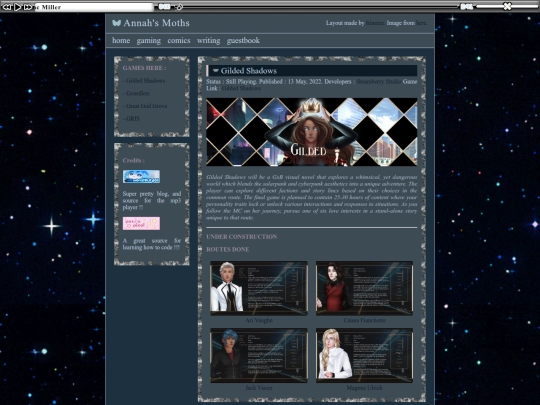Open the gaming section

tap(148, 41)
